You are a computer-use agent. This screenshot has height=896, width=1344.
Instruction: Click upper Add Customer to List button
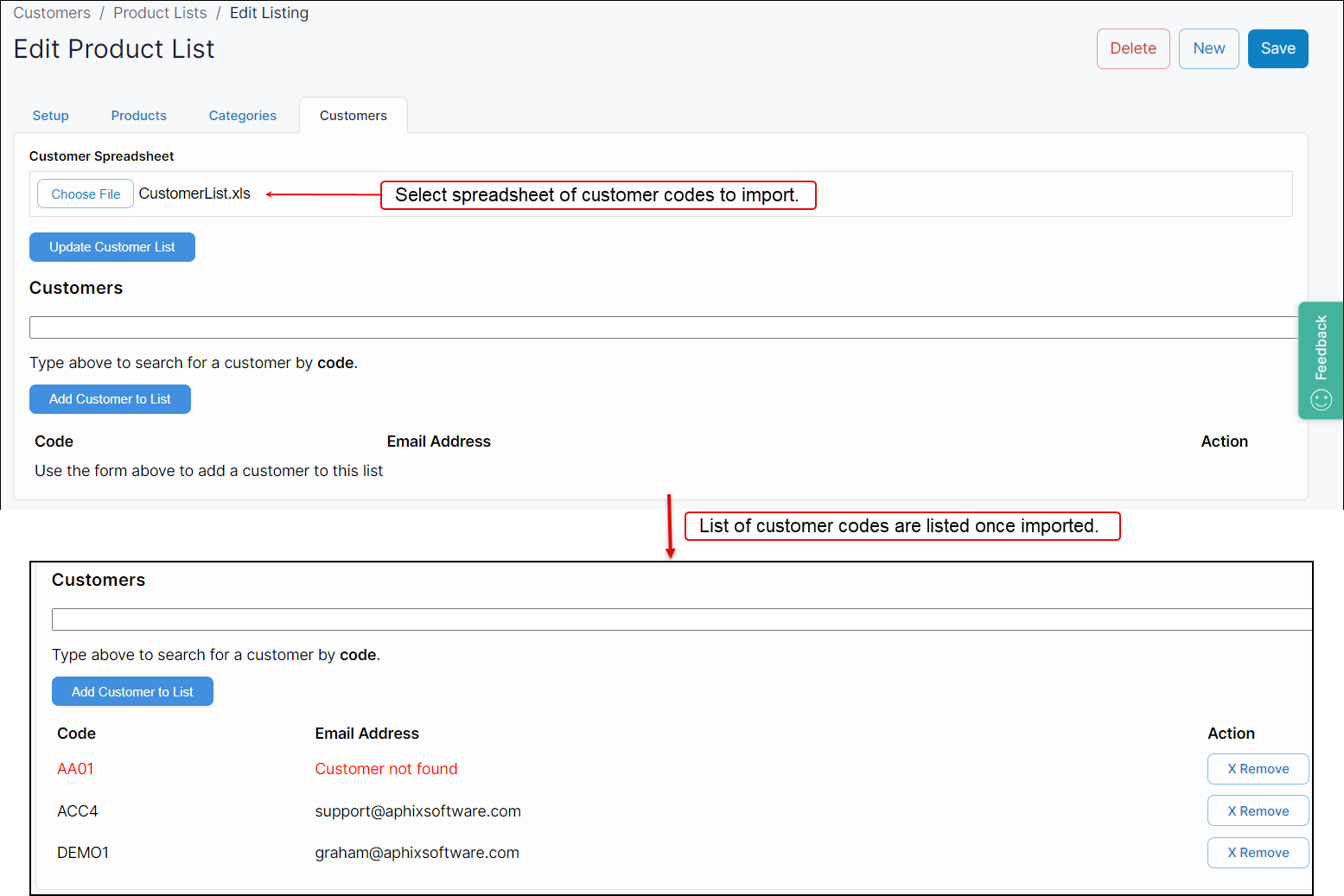tap(110, 399)
